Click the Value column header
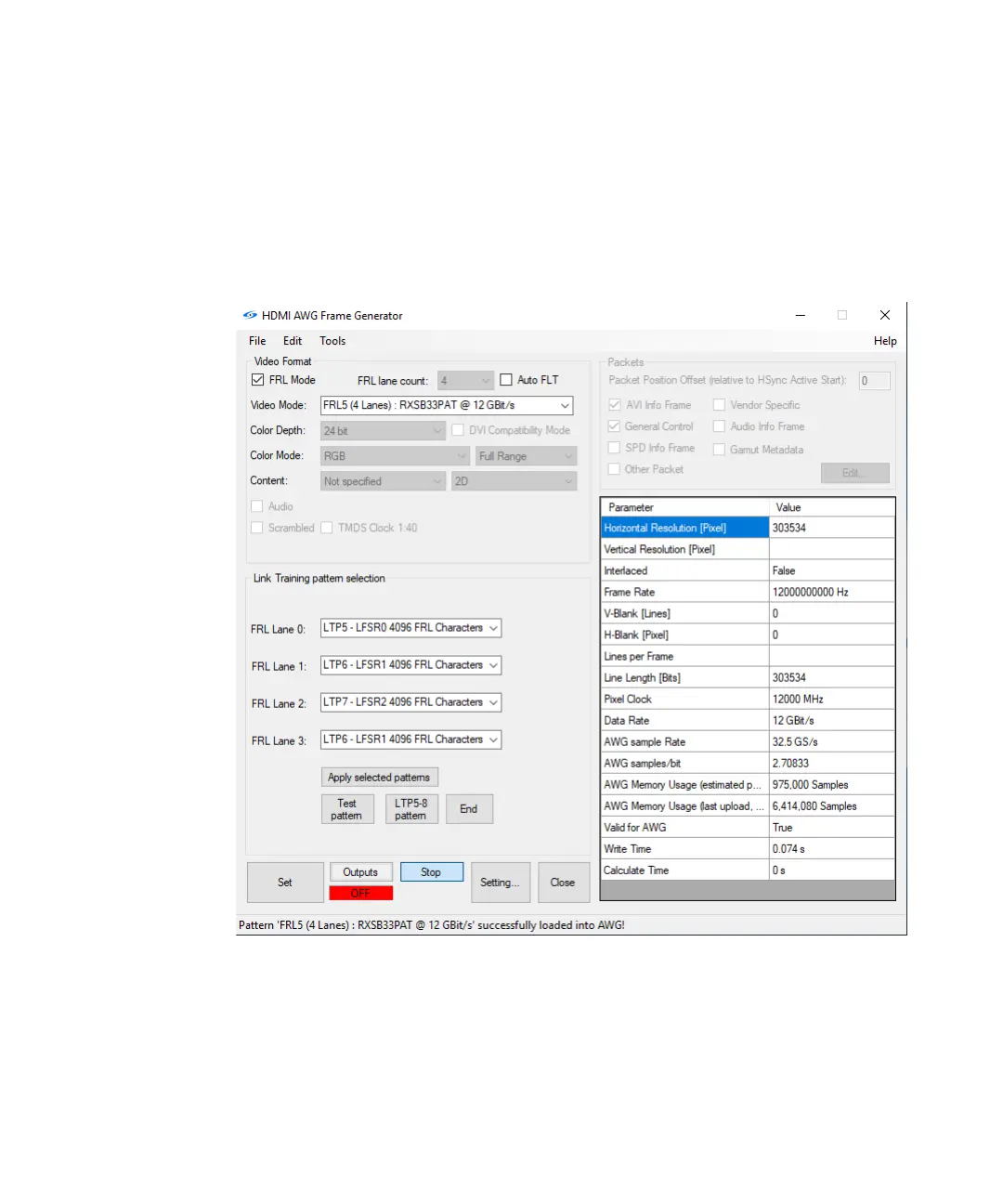This screenshot has width=1003, height=1204. tap(832, 507)
